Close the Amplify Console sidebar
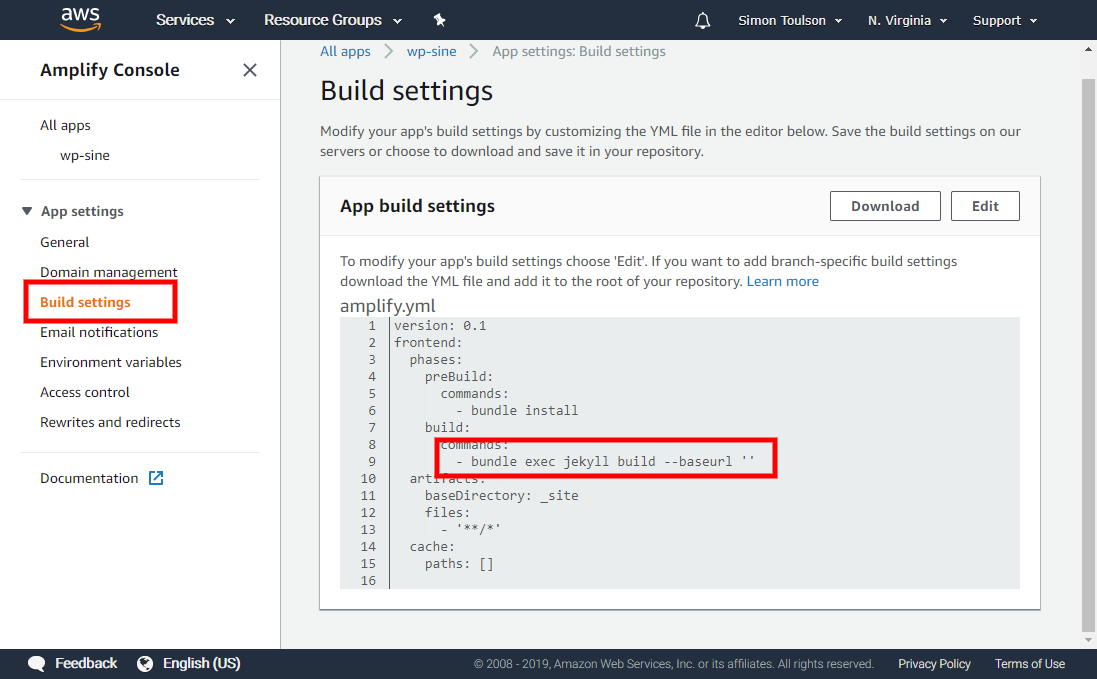Image resolution: width=1097 pixels, height=679 pixels. (250, 70)
